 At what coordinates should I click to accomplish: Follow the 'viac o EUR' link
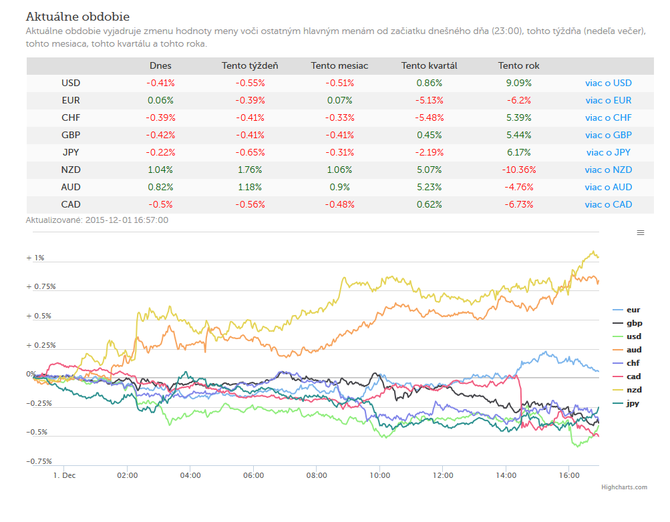pos(608,100)
